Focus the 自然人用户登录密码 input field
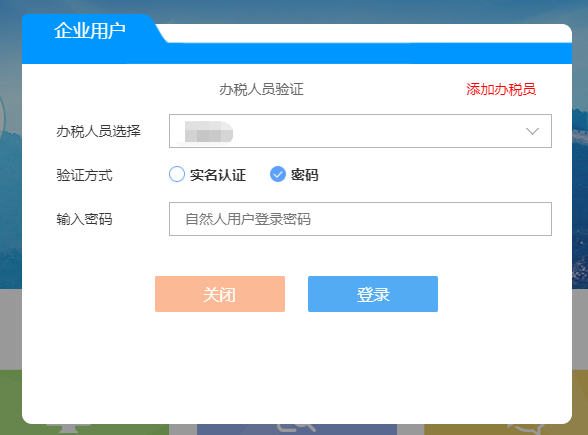The width and height of the screenshot is (588, 435). (360, 219)
